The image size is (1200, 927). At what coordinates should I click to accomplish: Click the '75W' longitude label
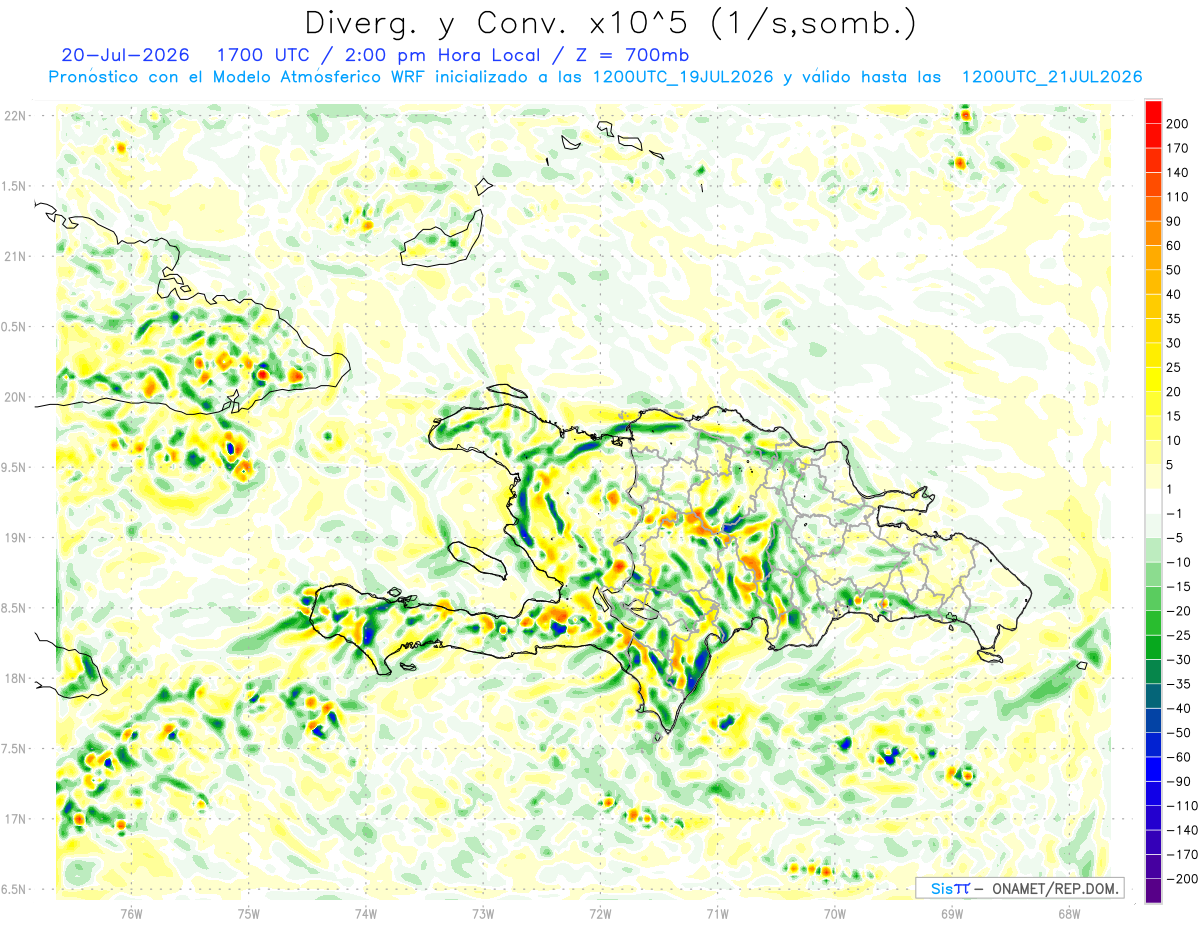tap(249, 913)
